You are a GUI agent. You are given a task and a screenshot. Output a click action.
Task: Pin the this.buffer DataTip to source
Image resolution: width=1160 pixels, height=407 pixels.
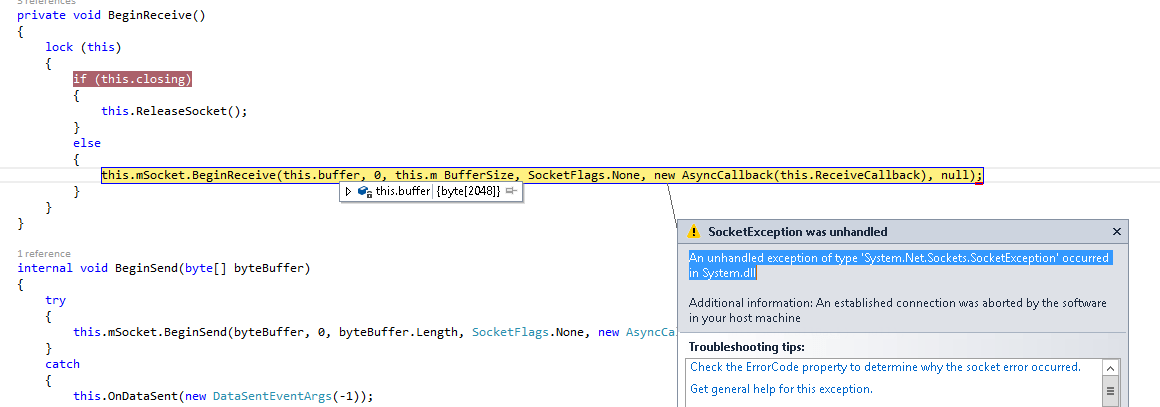[x=510, y=192]
